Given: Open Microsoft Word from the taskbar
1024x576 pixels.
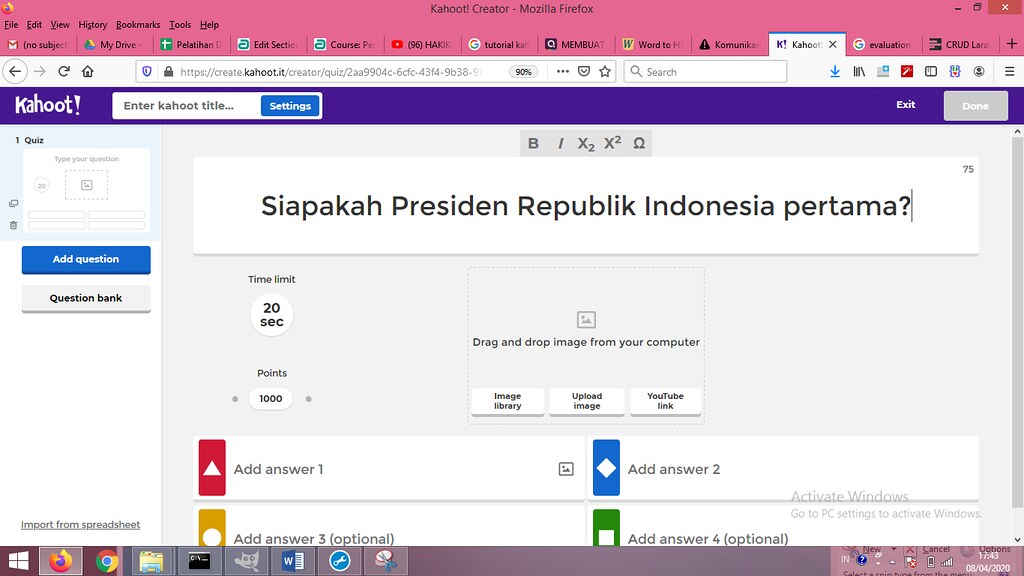Looking at the screenshot, I should point(293,561).
